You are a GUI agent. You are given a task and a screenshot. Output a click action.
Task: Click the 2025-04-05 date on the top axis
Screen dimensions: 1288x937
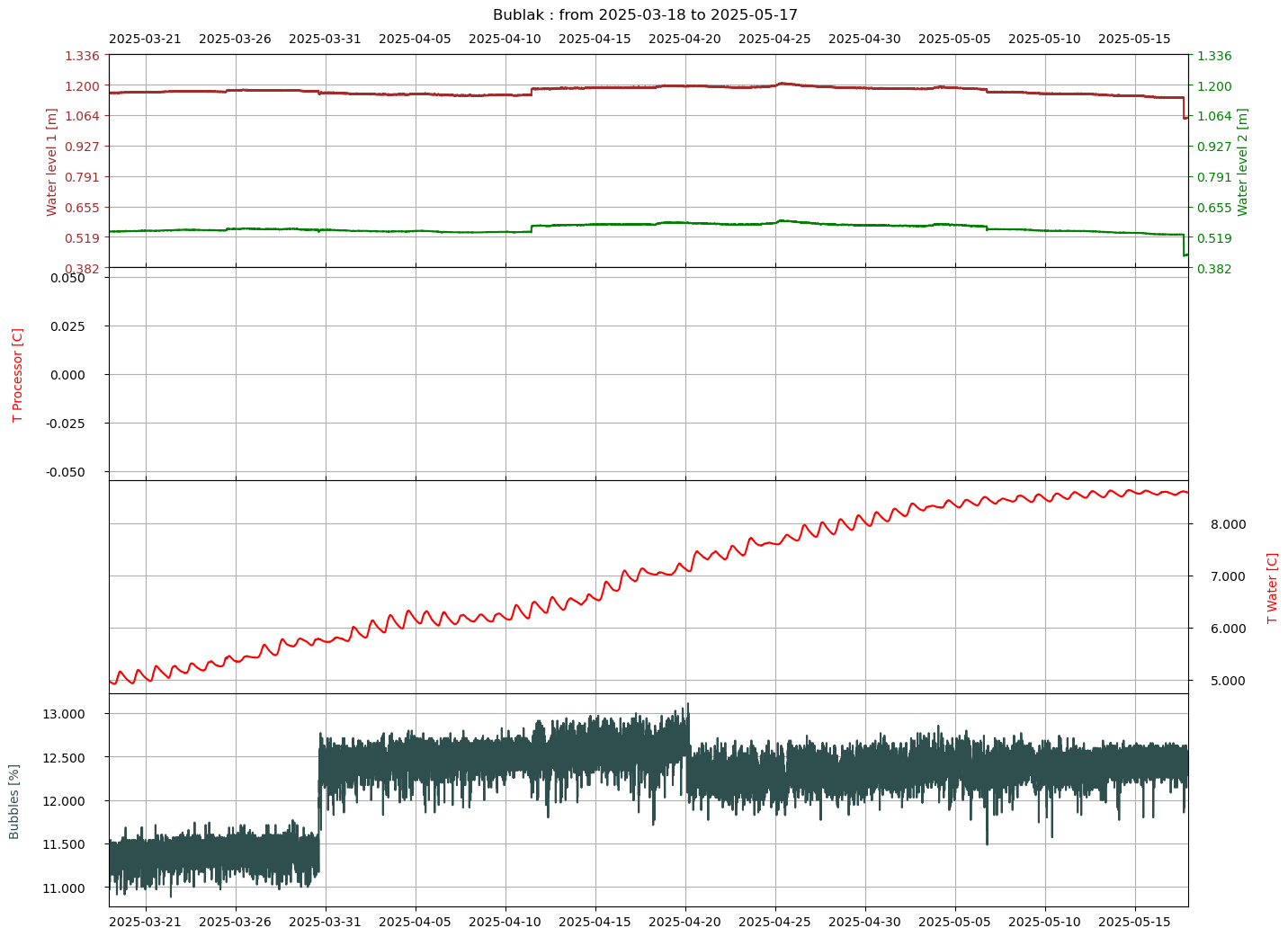[x=415, y=40]
